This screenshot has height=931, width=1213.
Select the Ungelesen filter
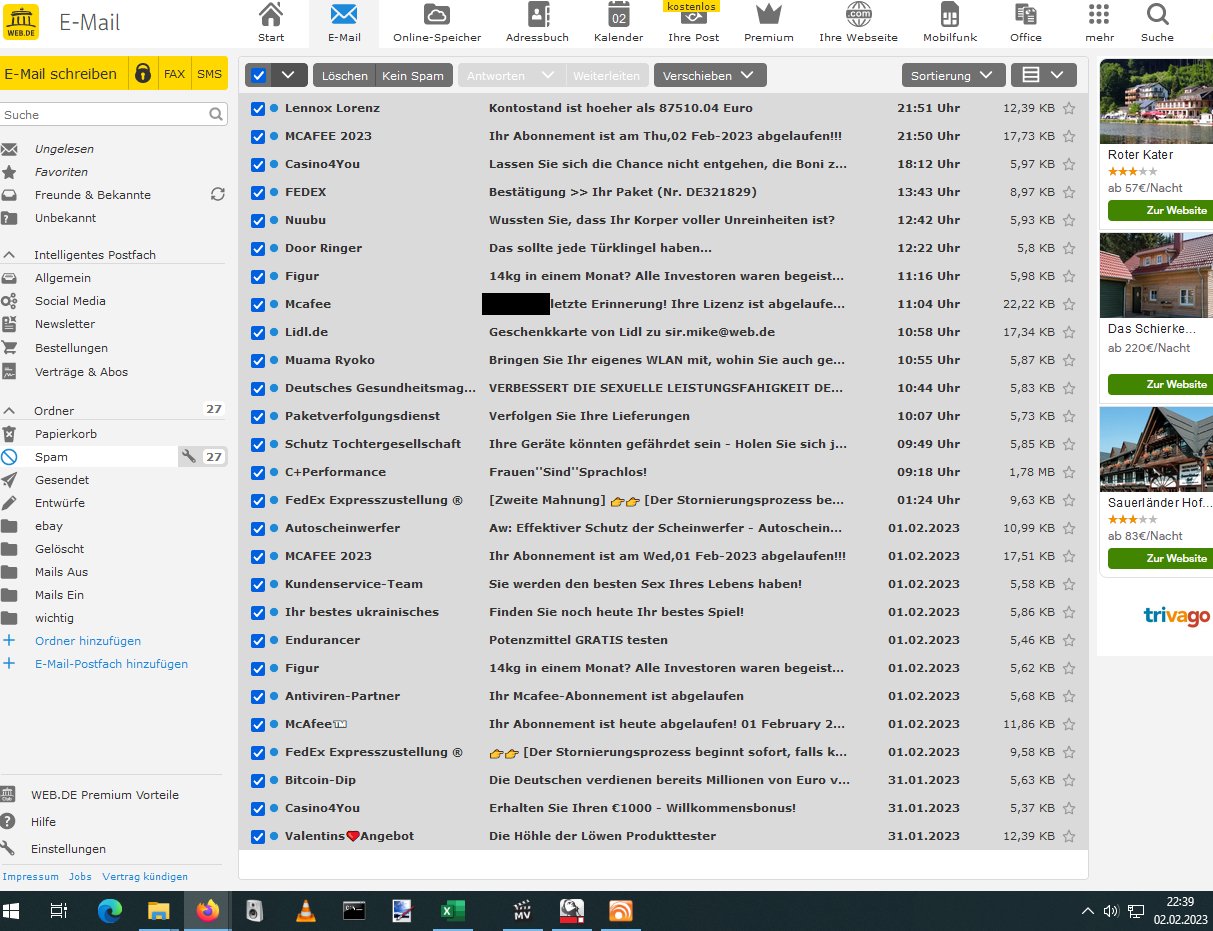64,149
